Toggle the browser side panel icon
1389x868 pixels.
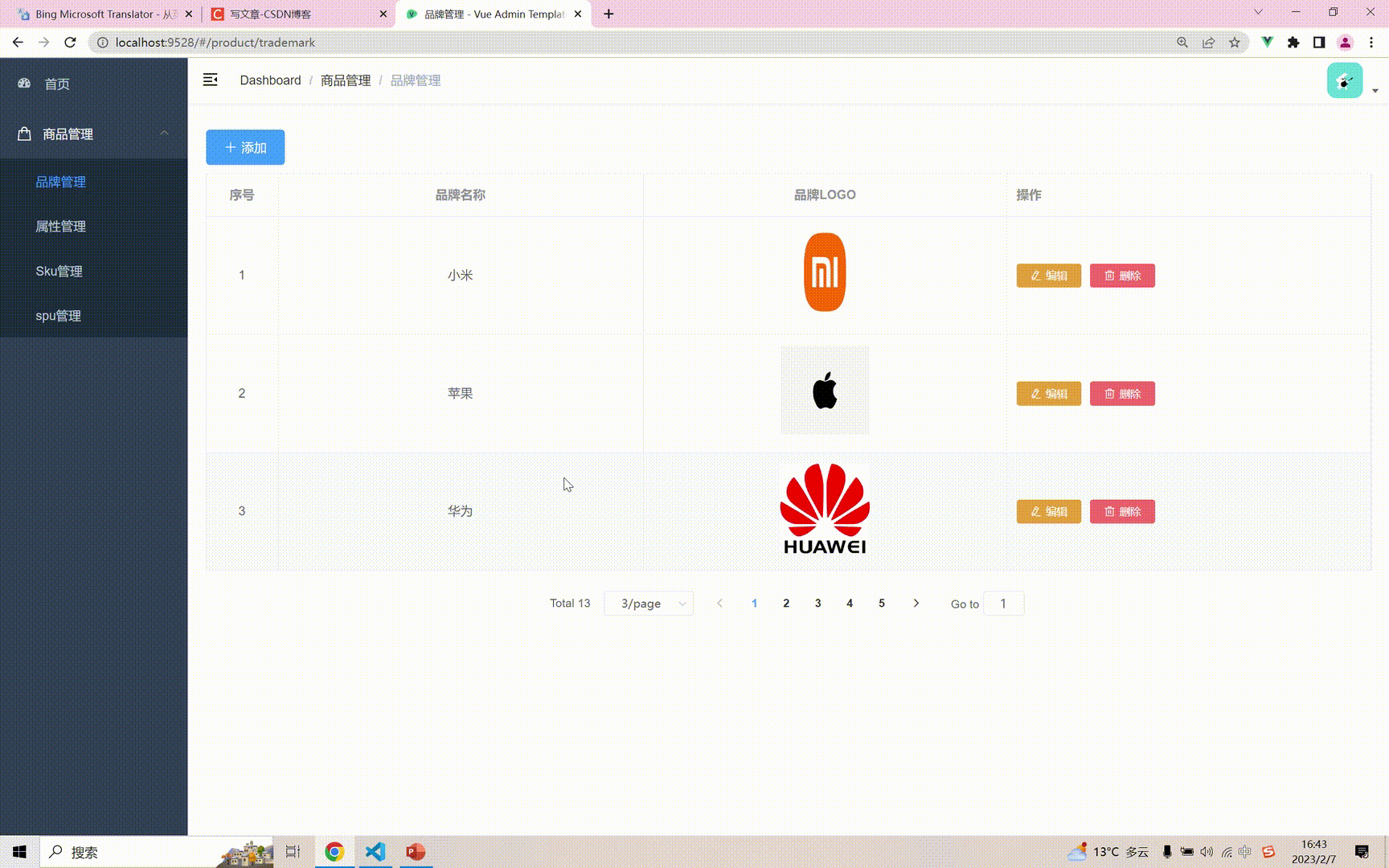click(x=1319, y=43)
